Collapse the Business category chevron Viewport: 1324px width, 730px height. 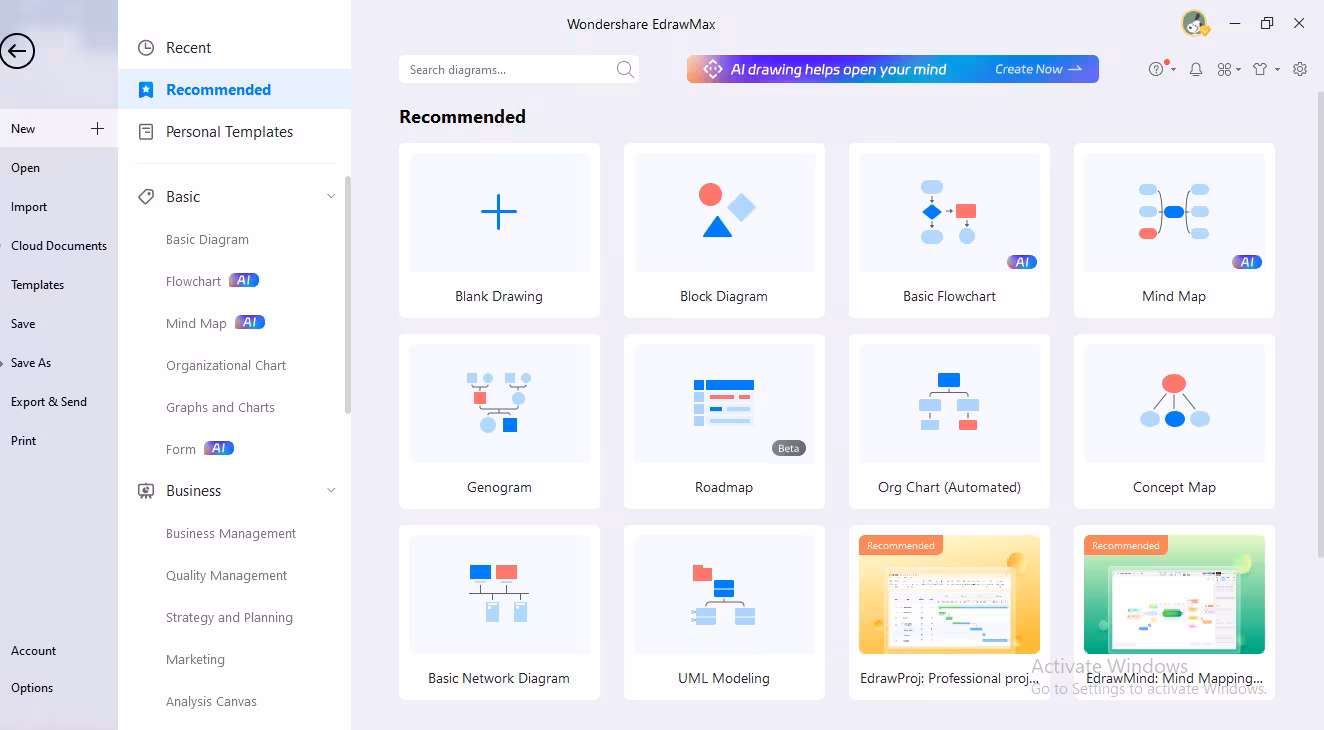tap(331, 490)
